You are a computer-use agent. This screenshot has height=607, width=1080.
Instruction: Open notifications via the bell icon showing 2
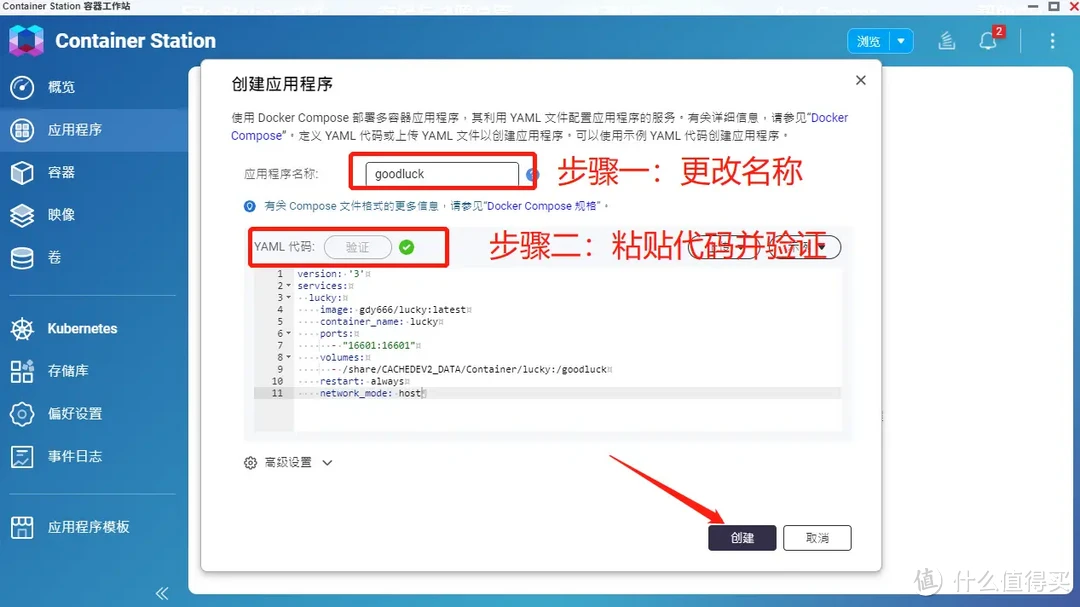(988, 41)
